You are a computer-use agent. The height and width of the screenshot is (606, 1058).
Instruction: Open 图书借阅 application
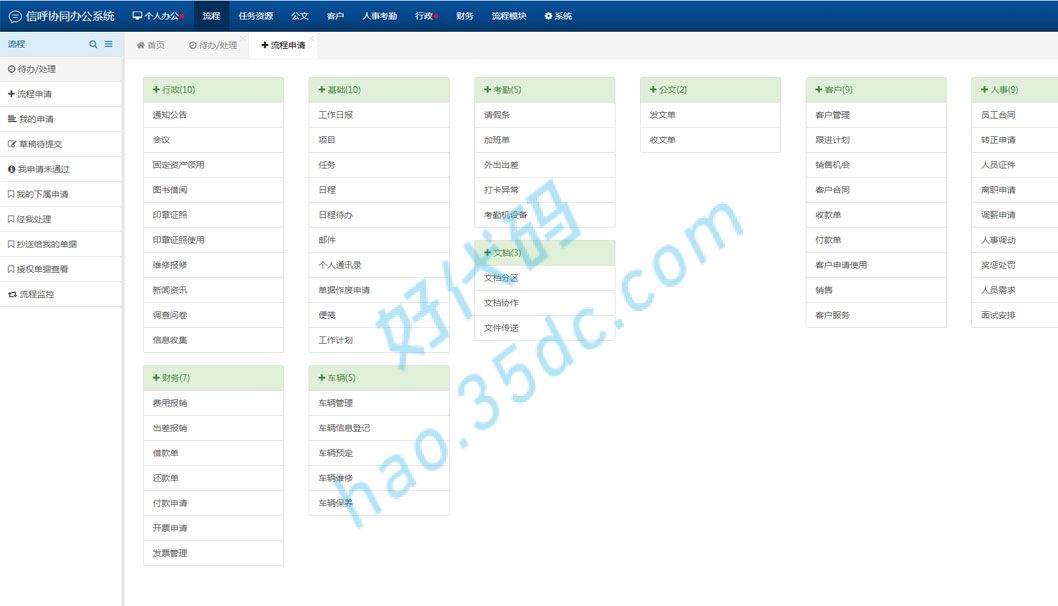click(x=213, y=190)
